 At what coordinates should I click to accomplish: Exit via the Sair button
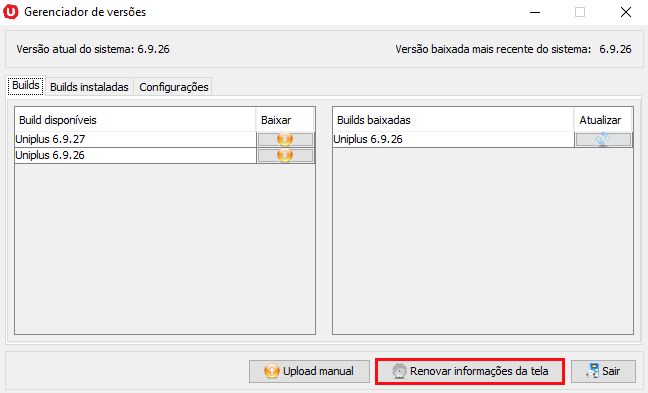603,371
